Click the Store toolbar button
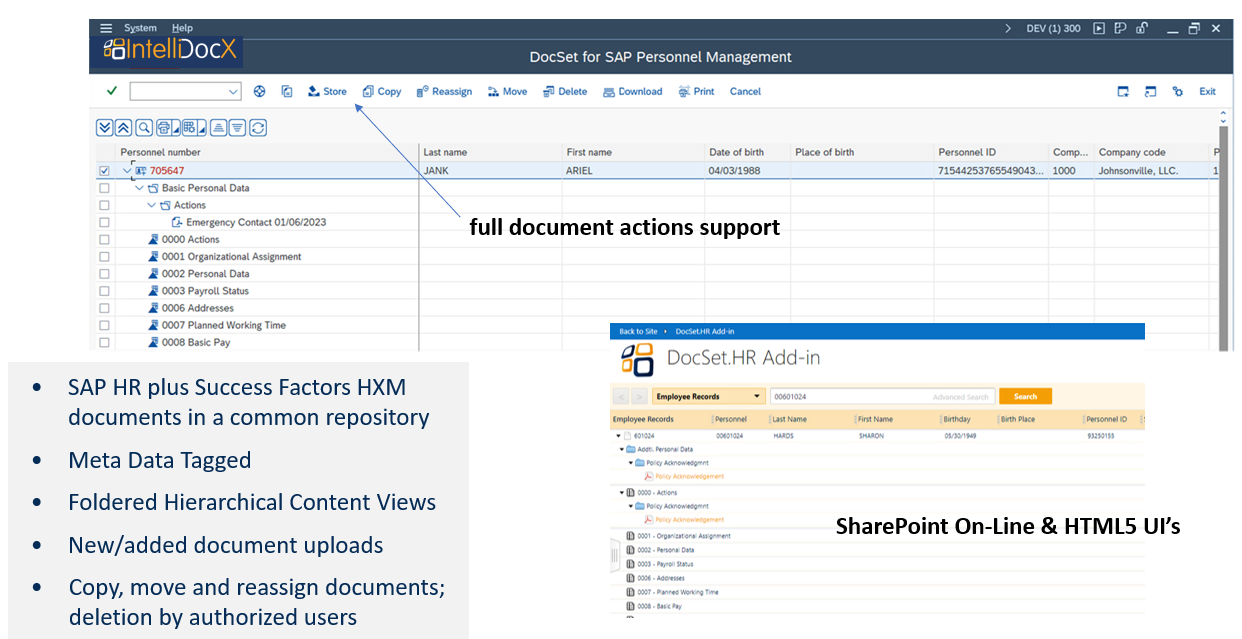 click(327, 91)
